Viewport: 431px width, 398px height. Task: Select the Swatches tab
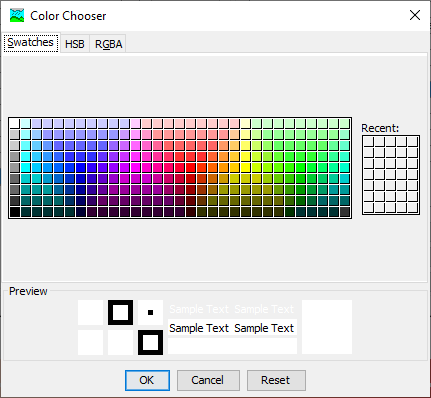click(30, 43)
